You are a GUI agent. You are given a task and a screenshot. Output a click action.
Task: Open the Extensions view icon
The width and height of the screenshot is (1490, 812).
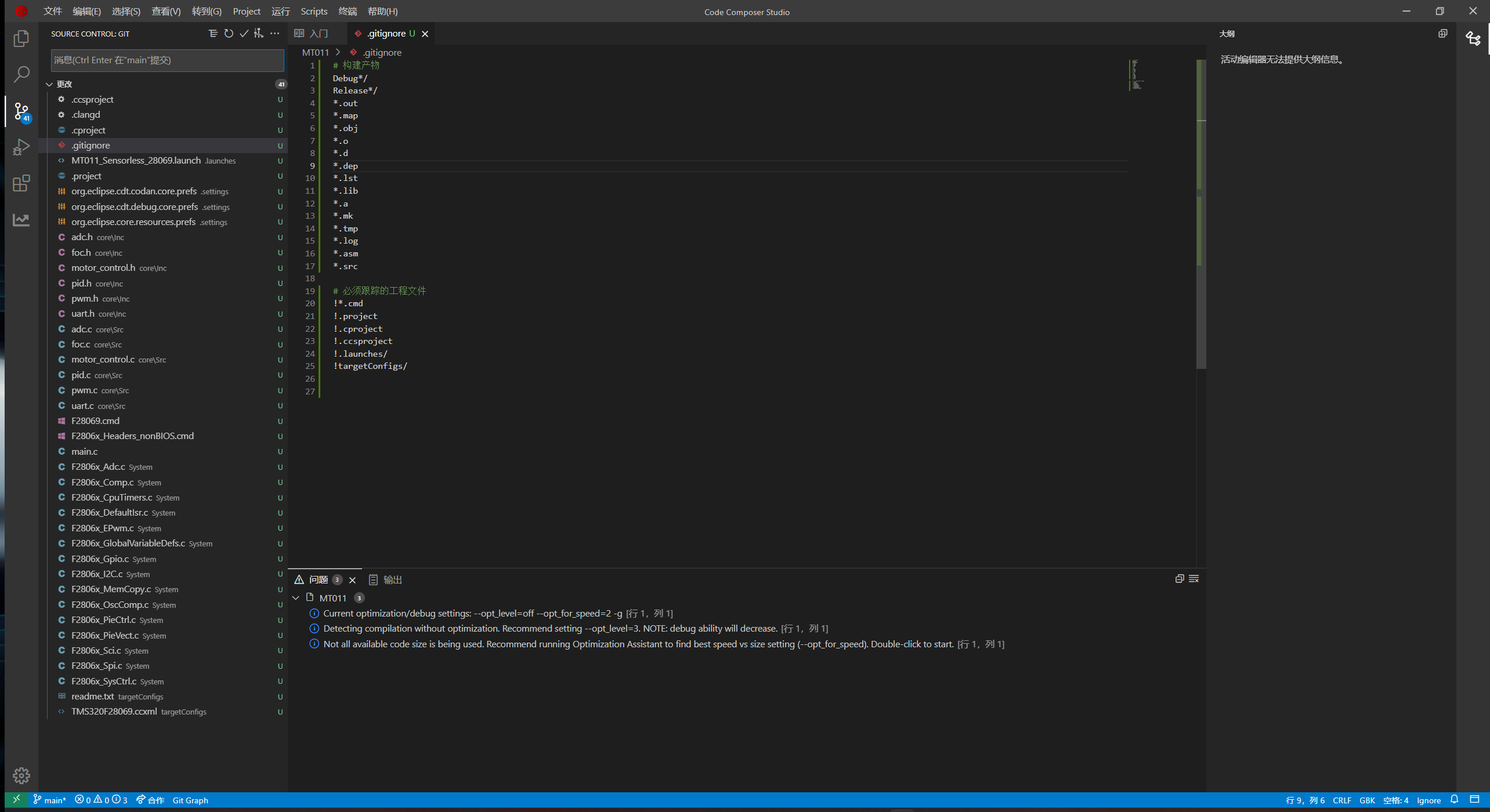click(x=21, y=183)
